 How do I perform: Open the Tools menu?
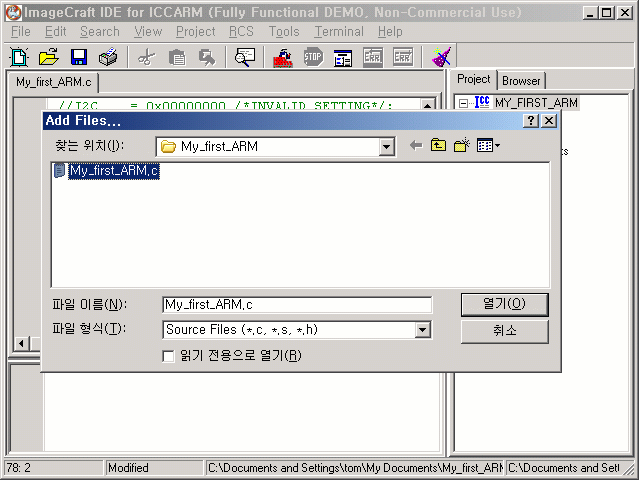[x=284, y=32]
